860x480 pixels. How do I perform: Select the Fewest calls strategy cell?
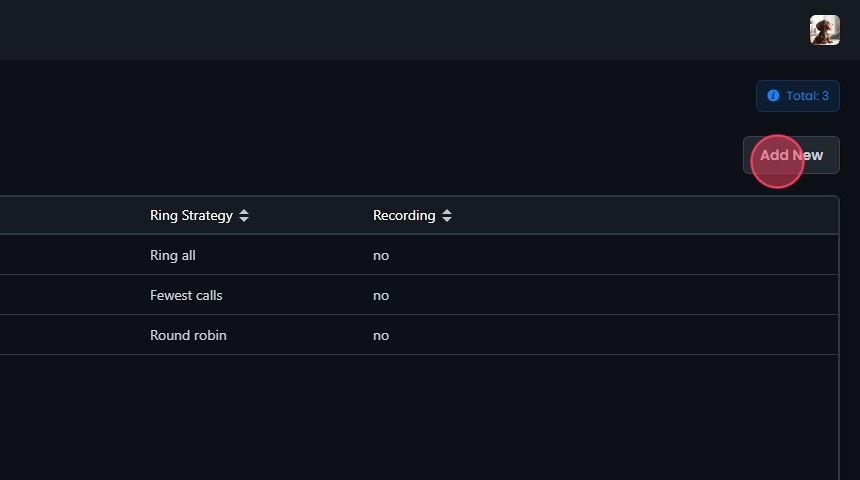click(x=186, y=295)
